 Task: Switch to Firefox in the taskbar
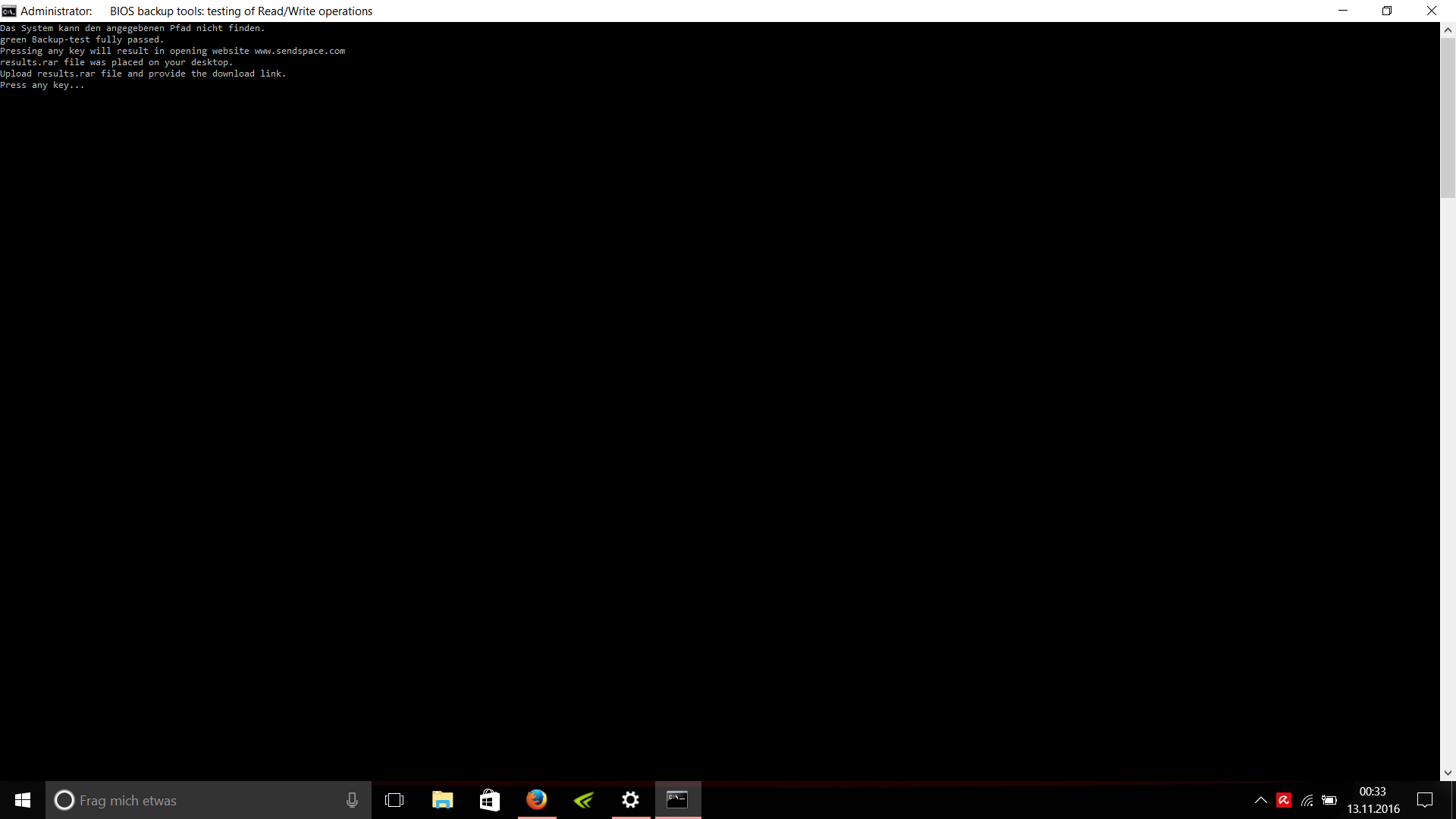click(537, 800)
